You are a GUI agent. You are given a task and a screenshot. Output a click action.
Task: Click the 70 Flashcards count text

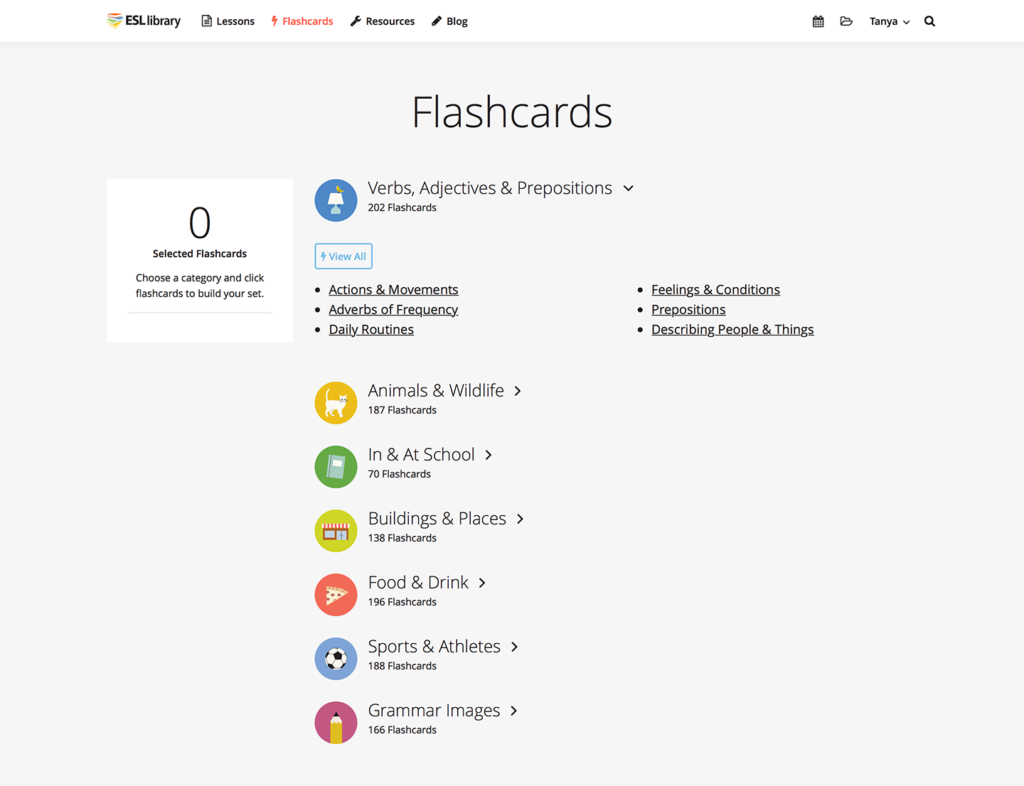399,474
